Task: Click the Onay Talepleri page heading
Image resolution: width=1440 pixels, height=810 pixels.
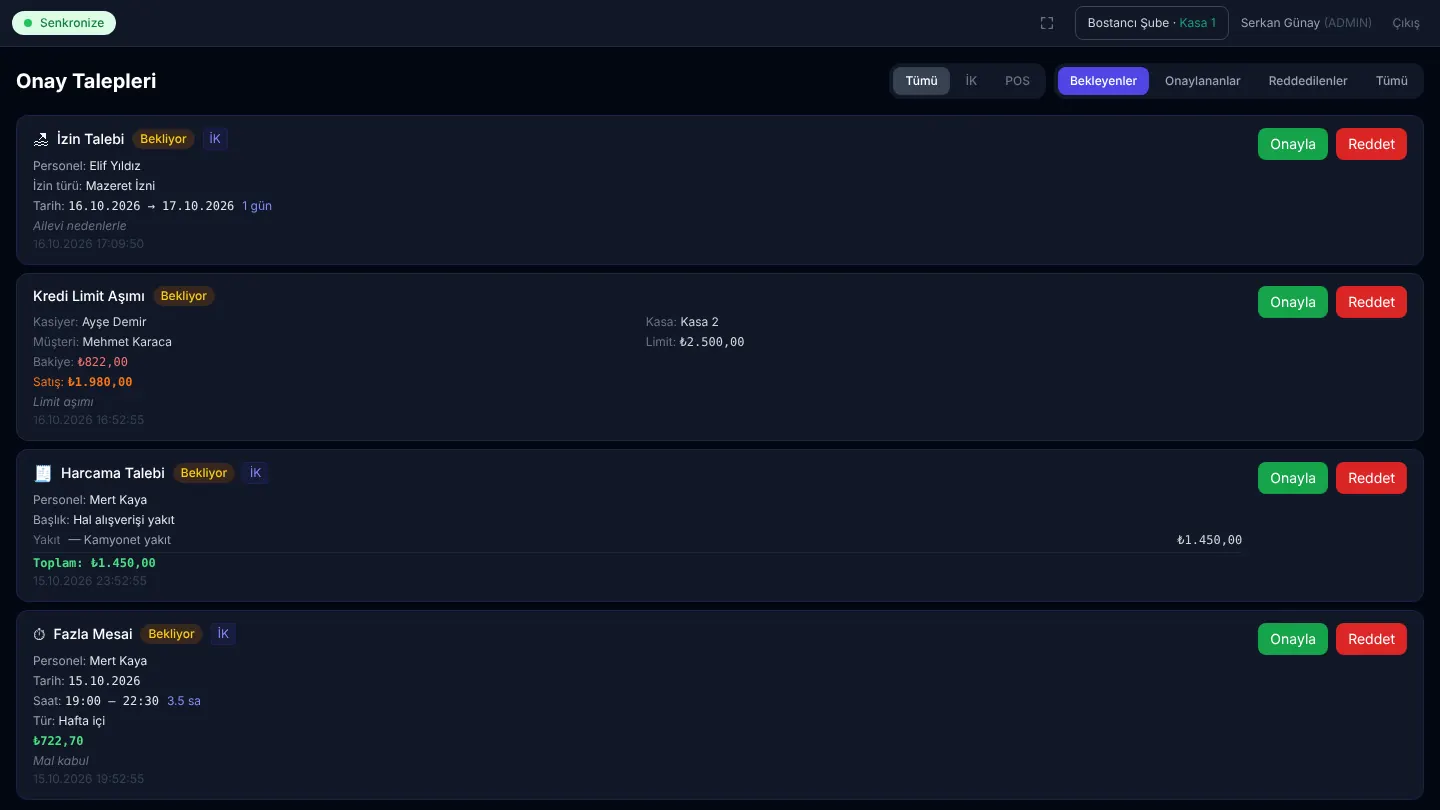Action: pos(86,81)
